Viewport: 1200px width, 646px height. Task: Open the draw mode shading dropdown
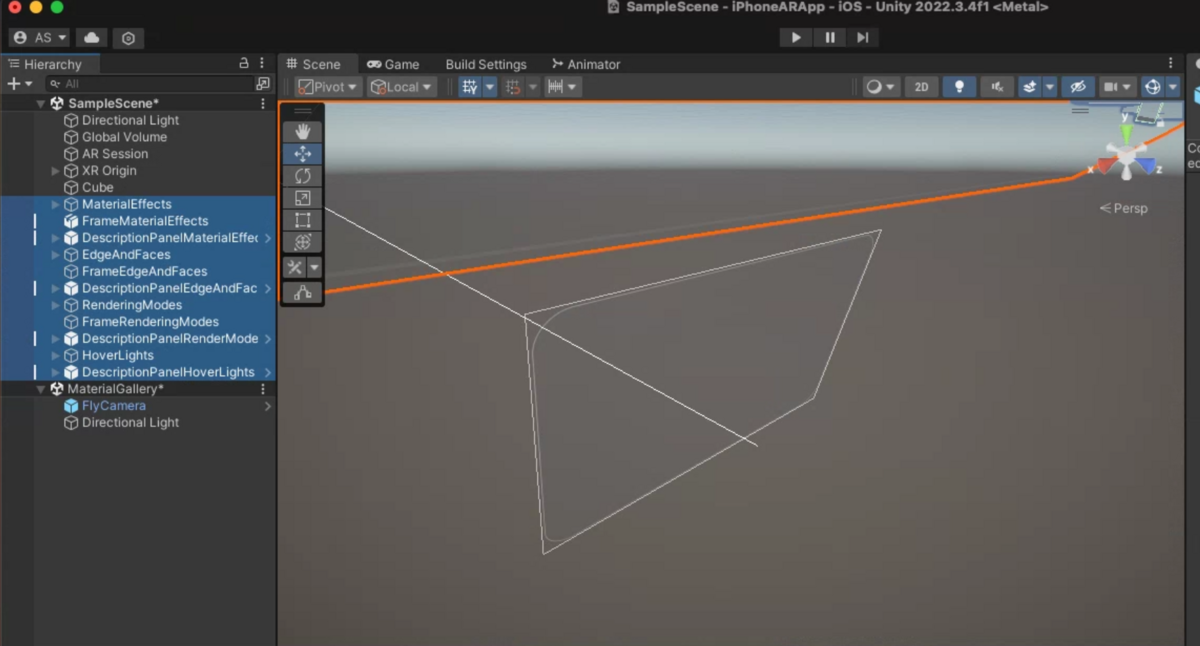881,87
